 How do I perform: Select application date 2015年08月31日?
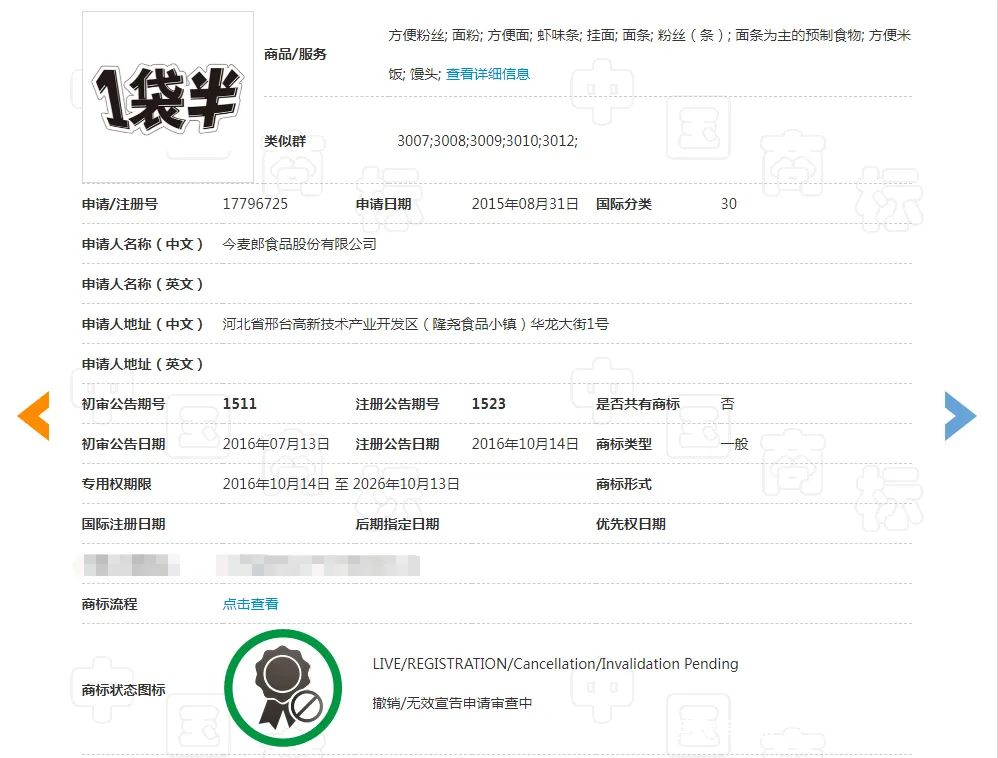(x=525, y=204)
